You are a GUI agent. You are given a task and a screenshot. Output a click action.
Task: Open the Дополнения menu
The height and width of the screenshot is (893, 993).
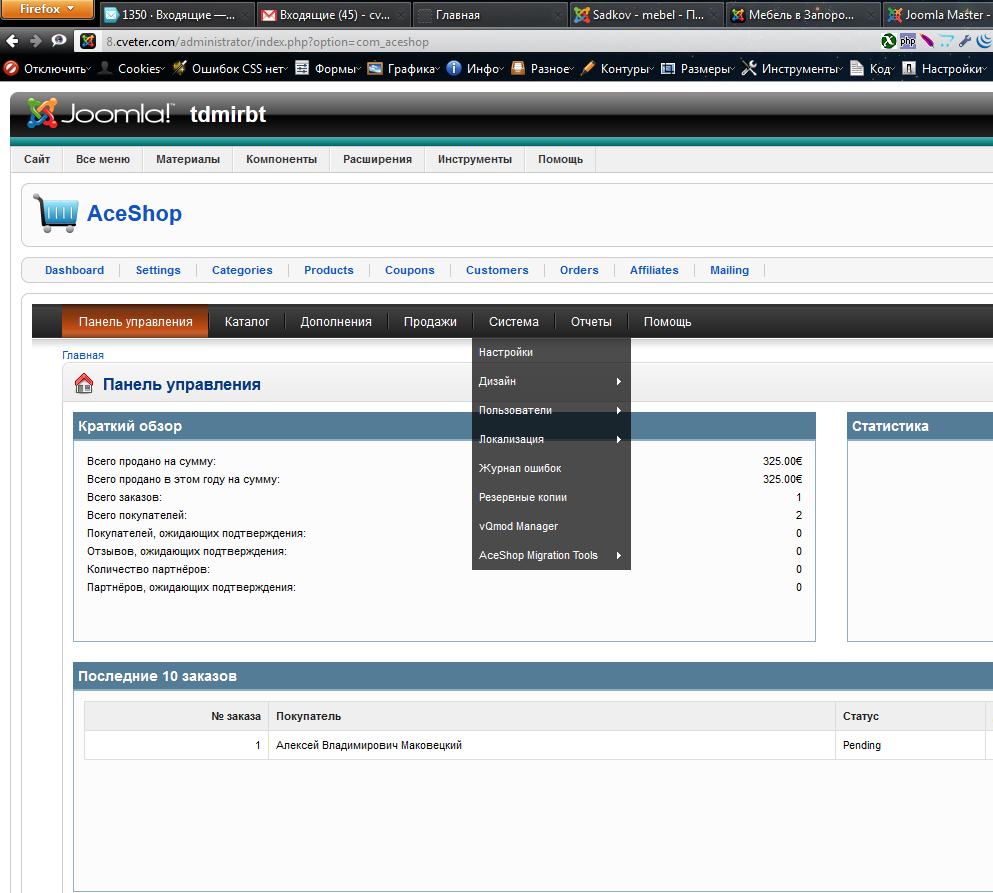pos(336,322)
